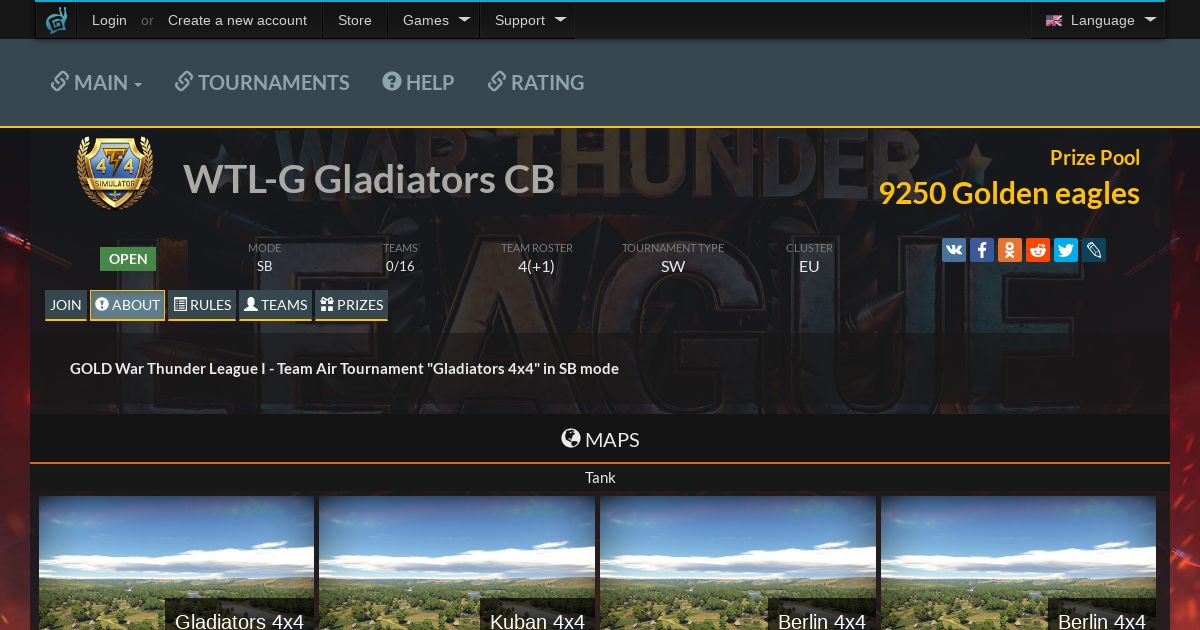The width and height of the screenshot is (1200, 630).
Task: Click the 4x4 Simulator tournament badge
Action: point(115,172)
